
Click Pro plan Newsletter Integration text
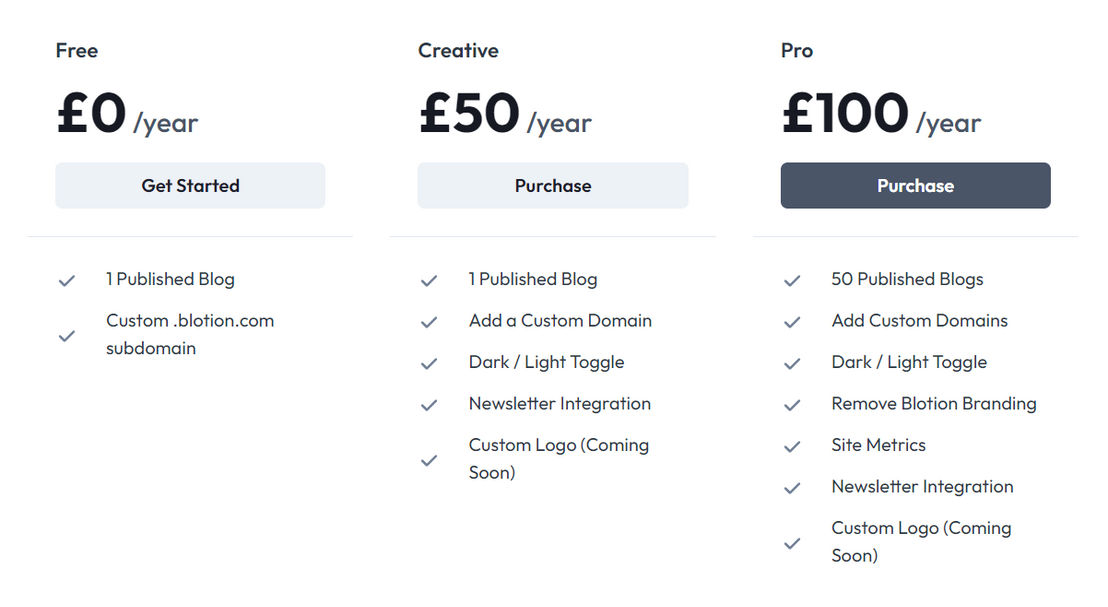point(922,487)
